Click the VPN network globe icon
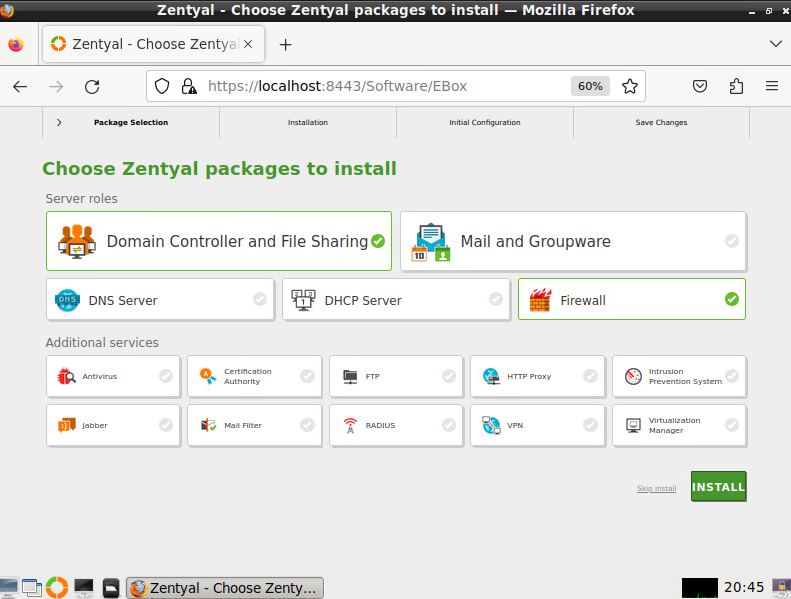 [x=491, y=425]
